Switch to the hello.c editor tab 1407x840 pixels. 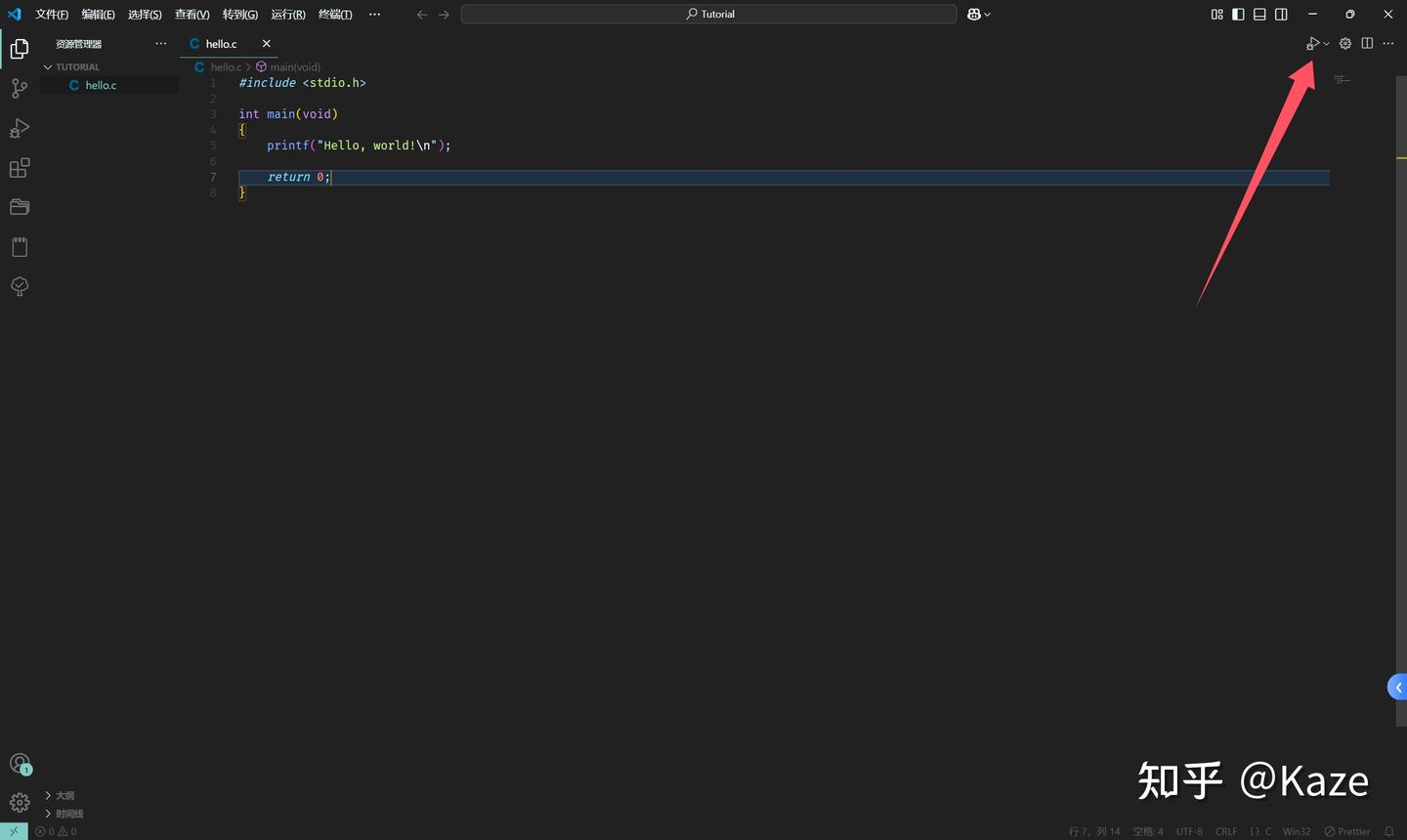pos(220,43)
